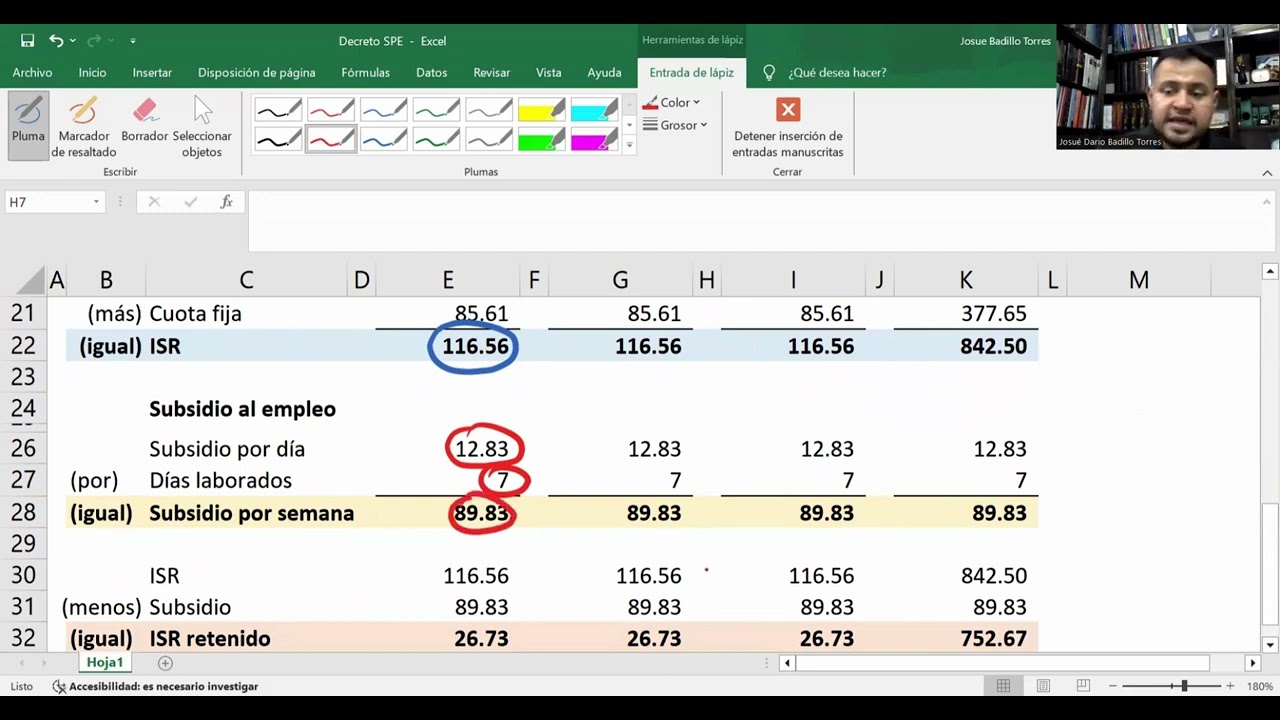
Task: Click Detener inserción de entradas manuscritas
Action: click(x=788, y=127)
